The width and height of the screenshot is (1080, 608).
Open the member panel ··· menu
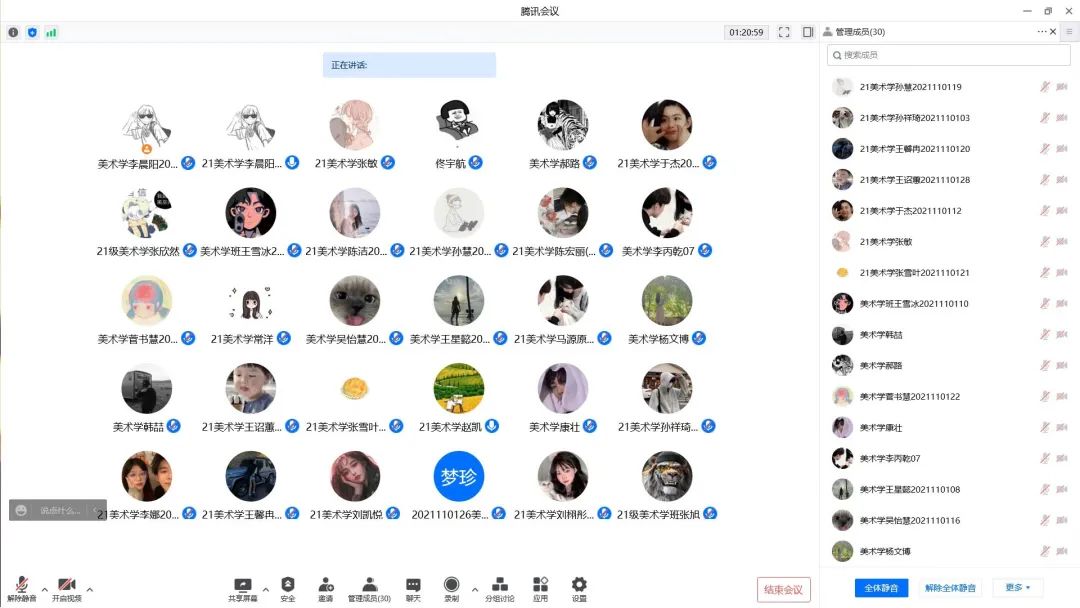click(1041, 31)
